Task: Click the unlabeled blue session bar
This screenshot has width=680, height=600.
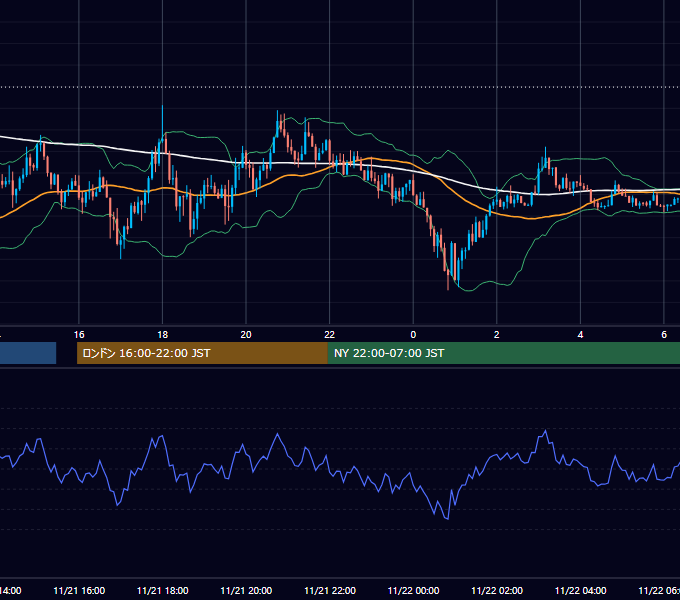Action: click(x=28, y=353)
